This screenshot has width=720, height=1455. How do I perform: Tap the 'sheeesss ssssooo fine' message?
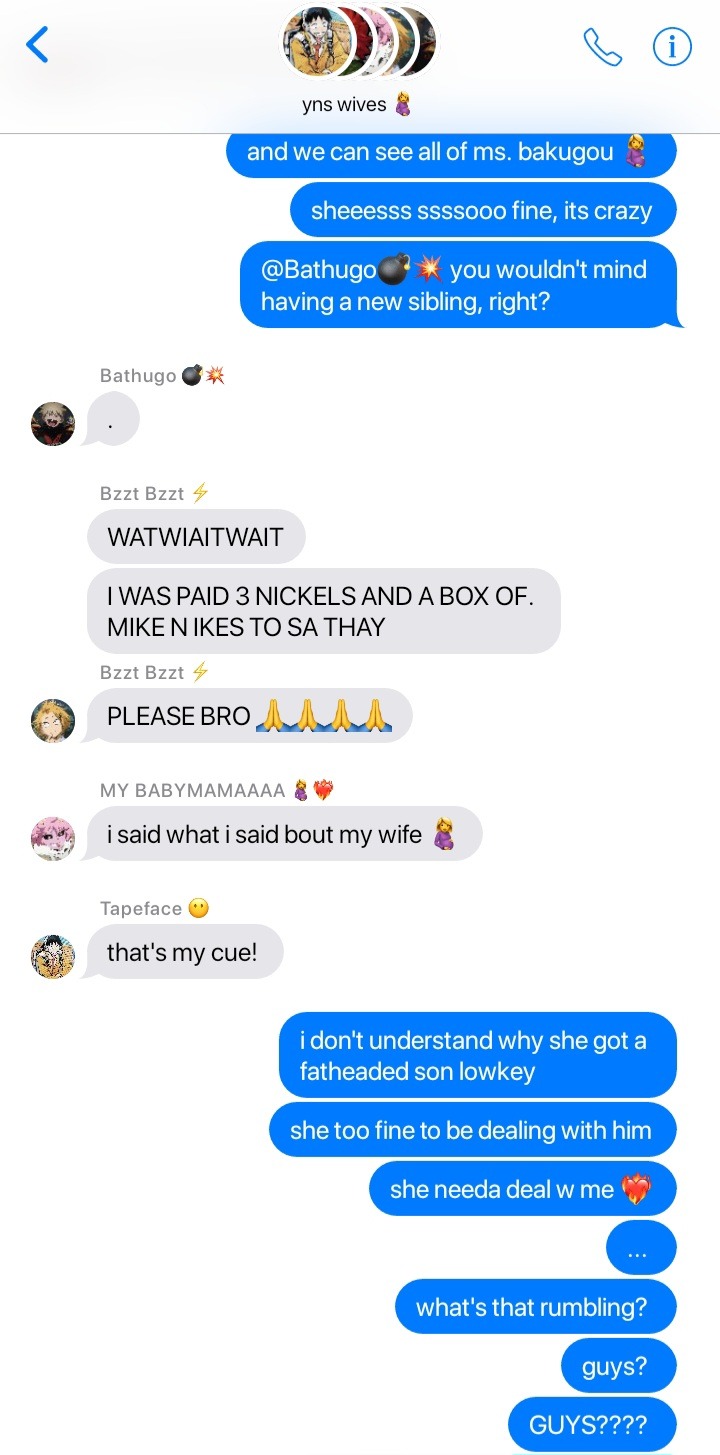pyautogui.click(x=483, y=210)
